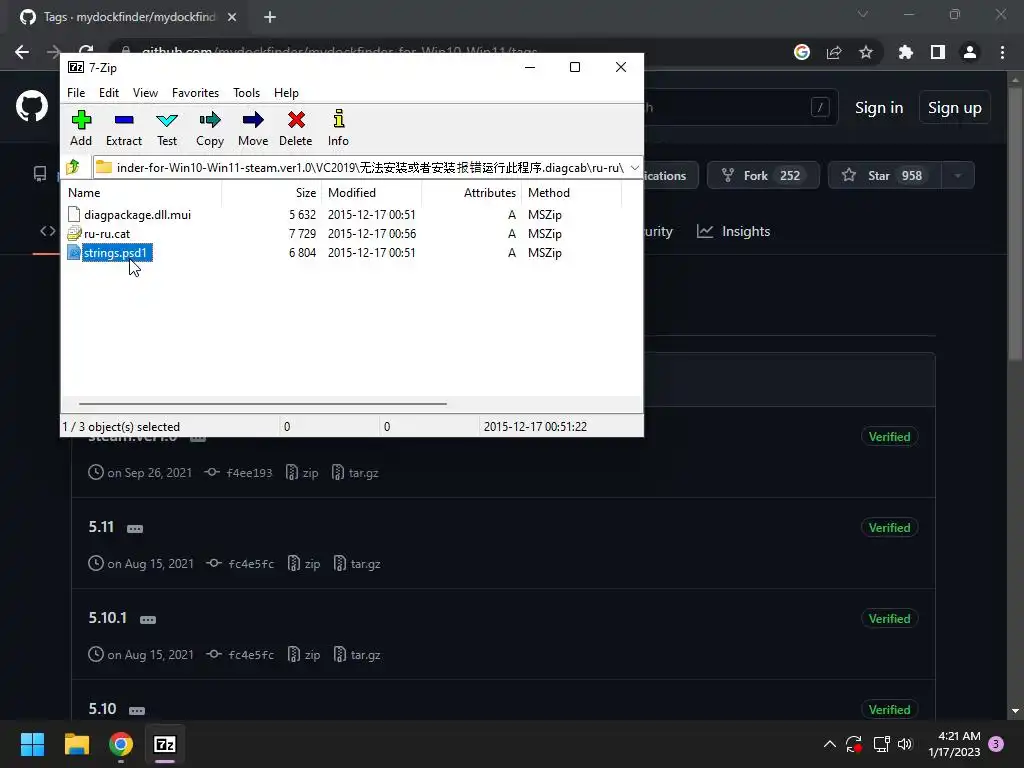The image size is (1024, 768).
Task: Open the 5.11 tag link
Action: pyautogui.click(x=101, y=527)
